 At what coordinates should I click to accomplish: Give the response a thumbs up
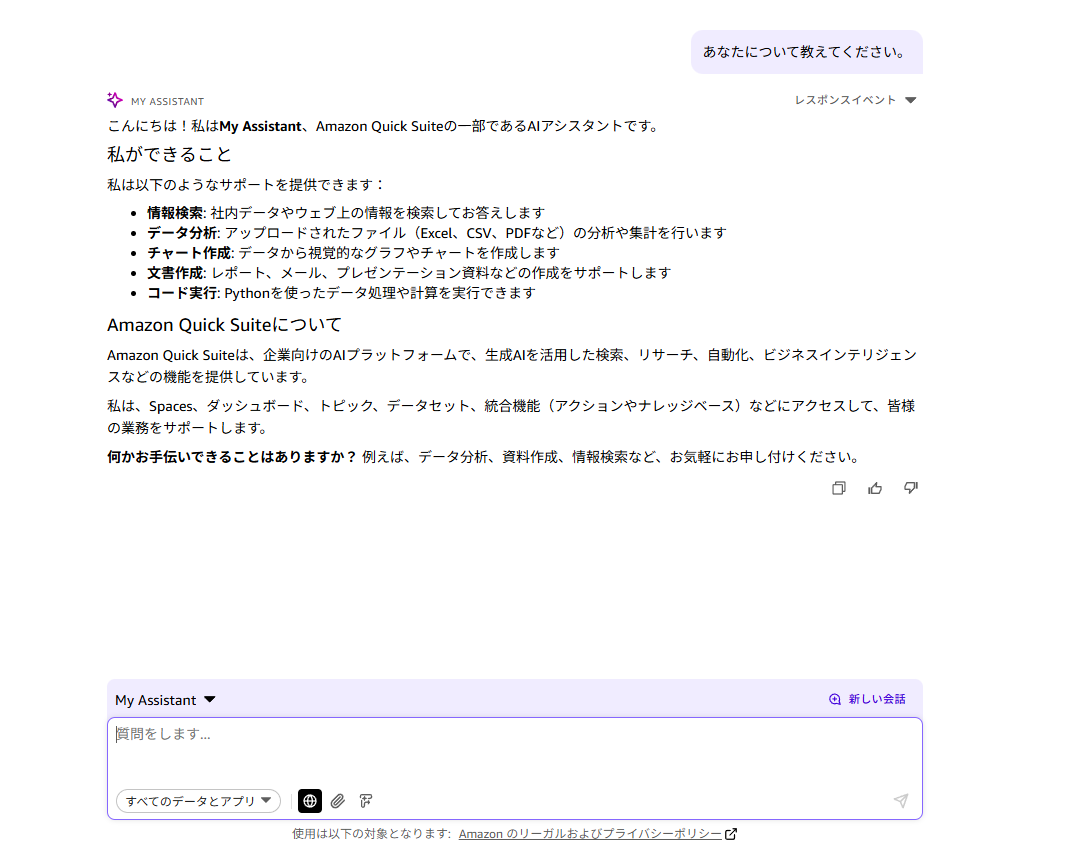pyautogui.click(x=875, y=488)
